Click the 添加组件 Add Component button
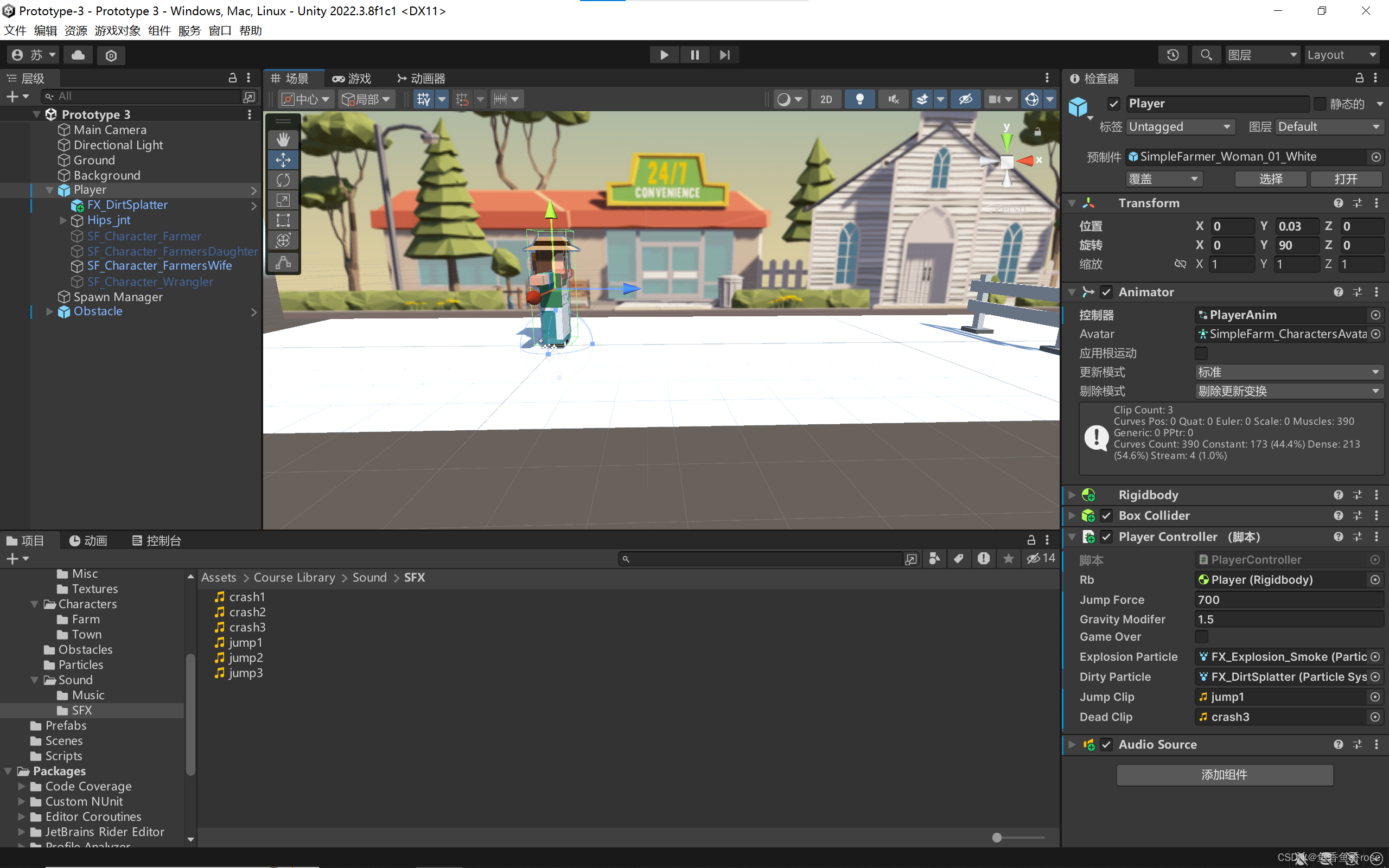This screenshot has height=868, width=1389. coord(1224,775)
